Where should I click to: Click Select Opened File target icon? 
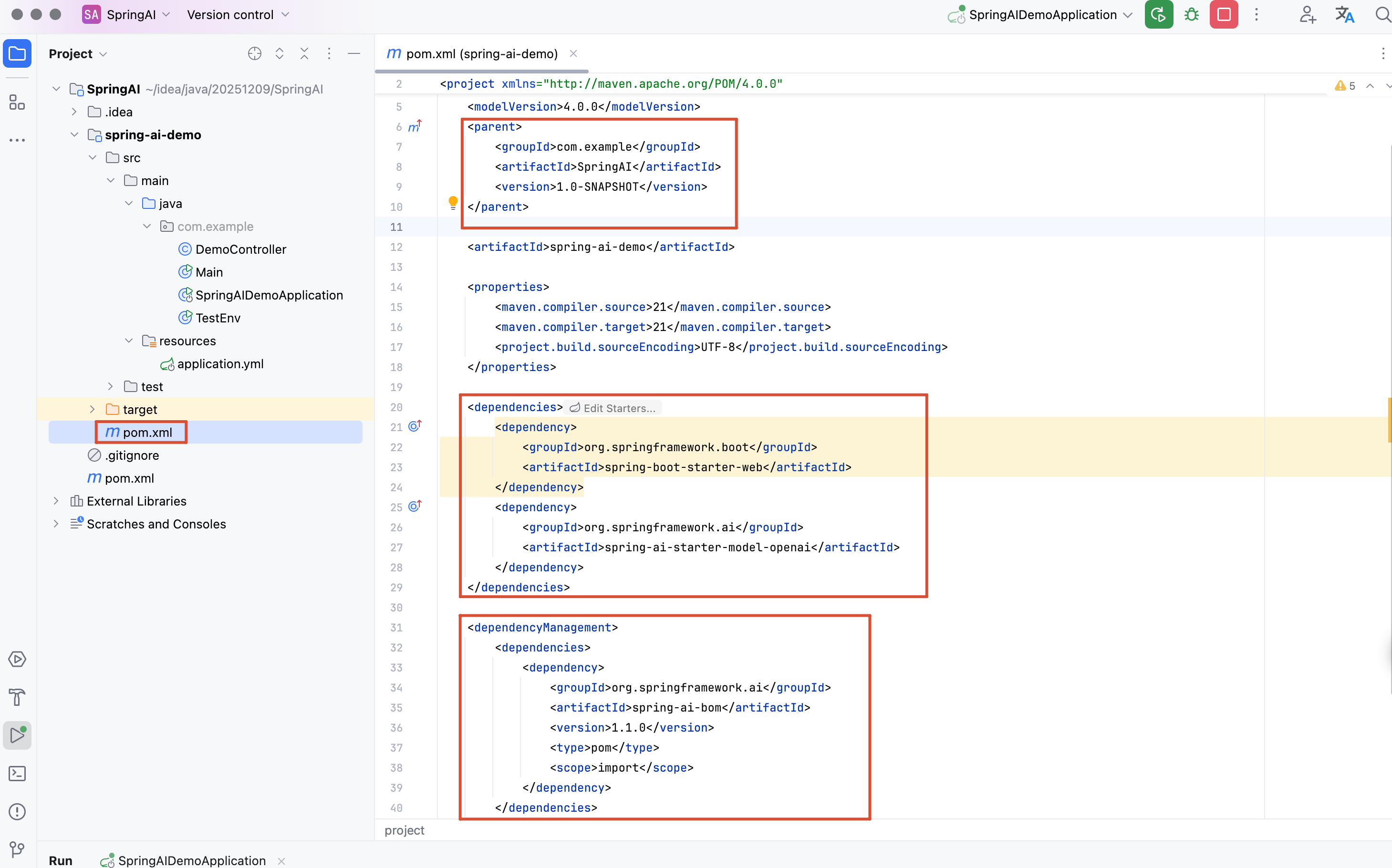pyautogui.click(x=254, y=54)
